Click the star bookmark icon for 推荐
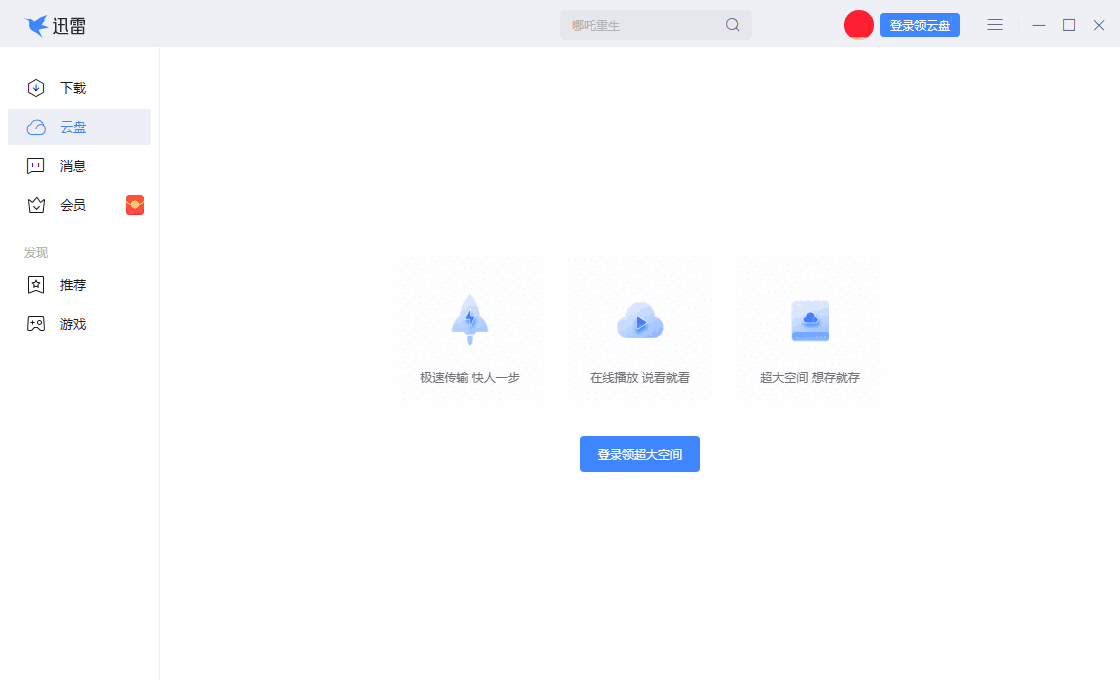 point(36,285)
